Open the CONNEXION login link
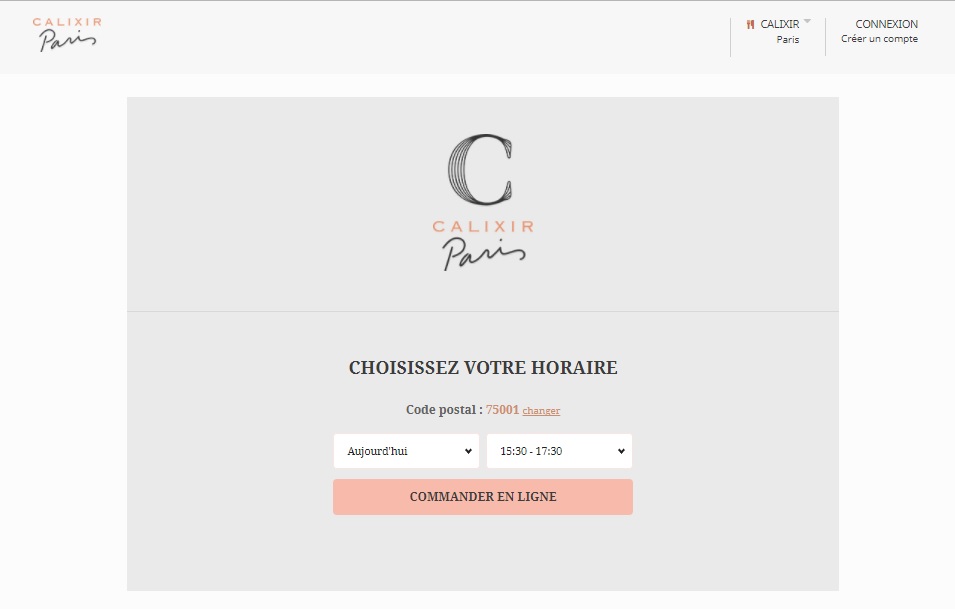Screen dimensions: 955x609 (886, 24)
